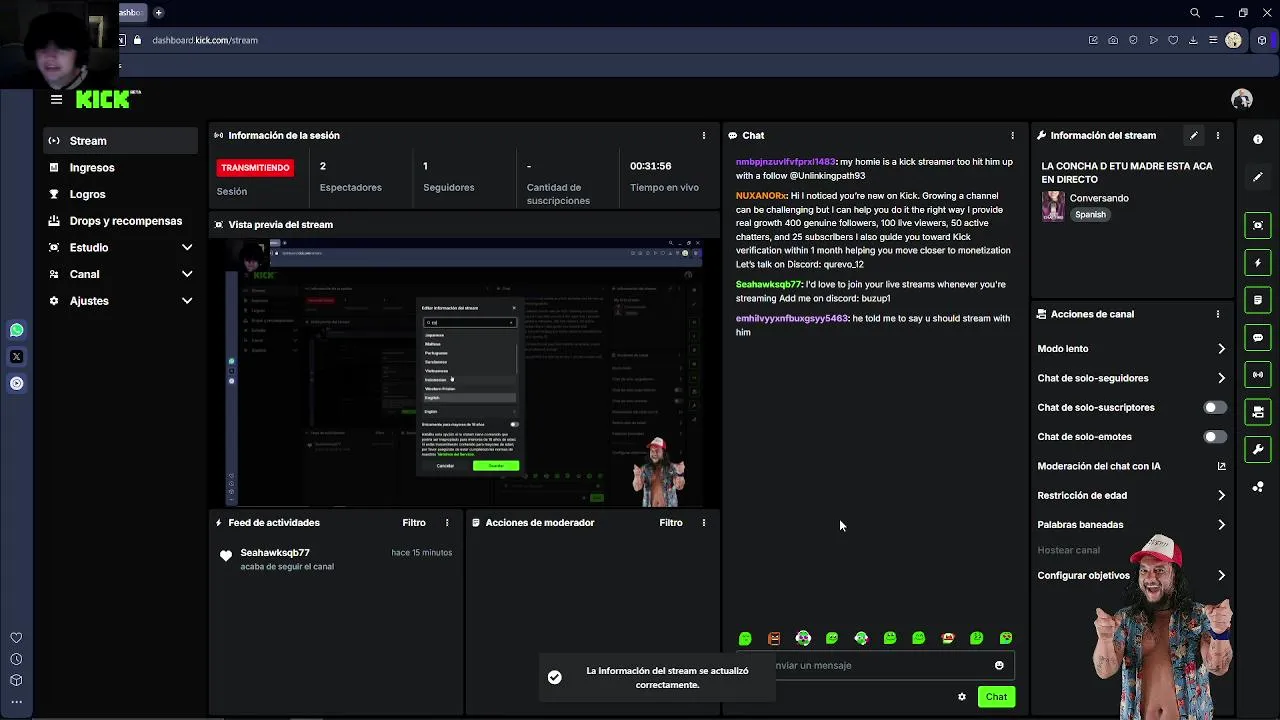This screenshot has height=720, width=1280.
Task: Open chat settings gear next to Chat button
Action: coord(962,697)
